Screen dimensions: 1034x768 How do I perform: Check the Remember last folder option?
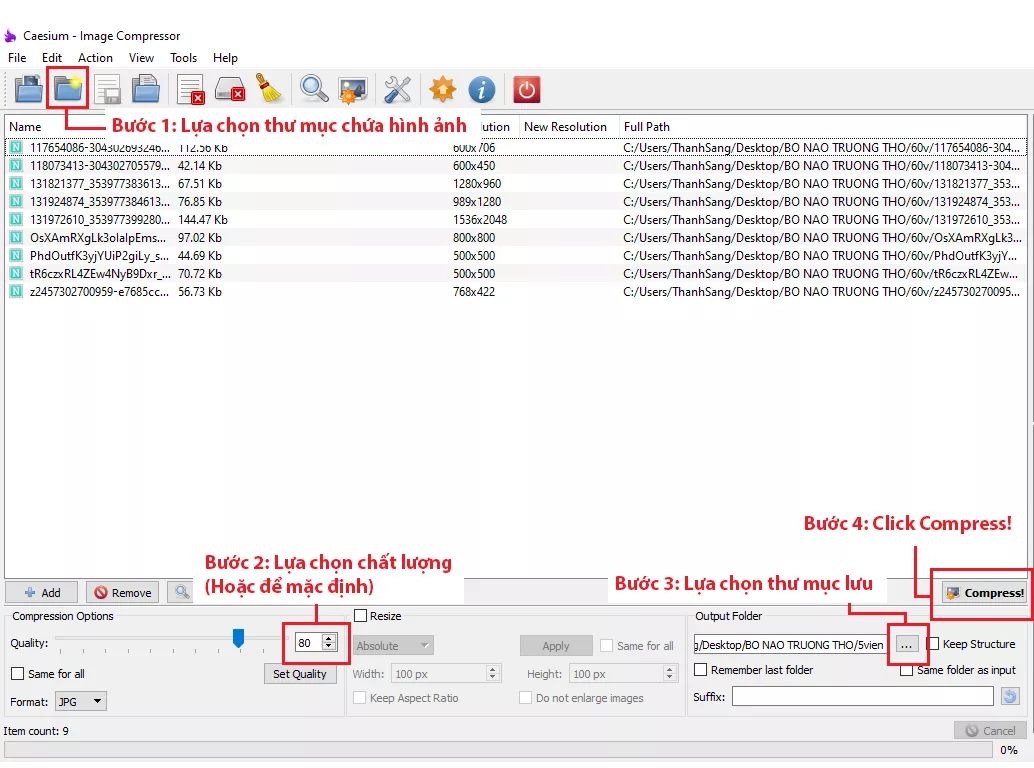[701, 670]
